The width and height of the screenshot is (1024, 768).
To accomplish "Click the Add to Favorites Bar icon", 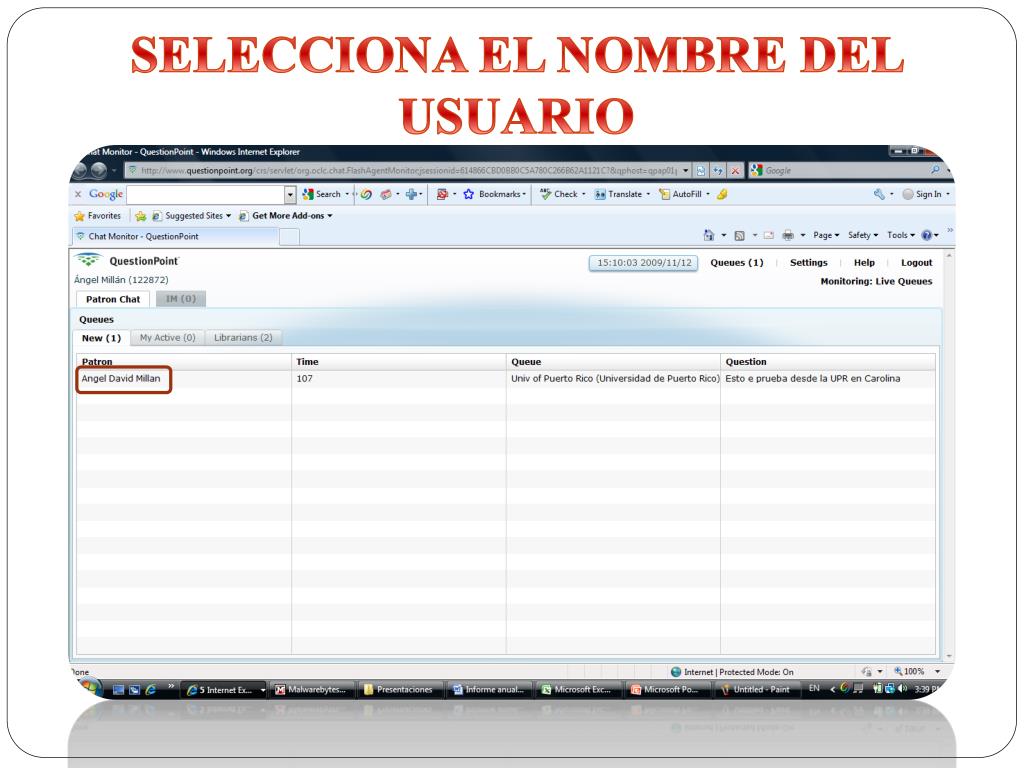I will (x=140, y=216).
